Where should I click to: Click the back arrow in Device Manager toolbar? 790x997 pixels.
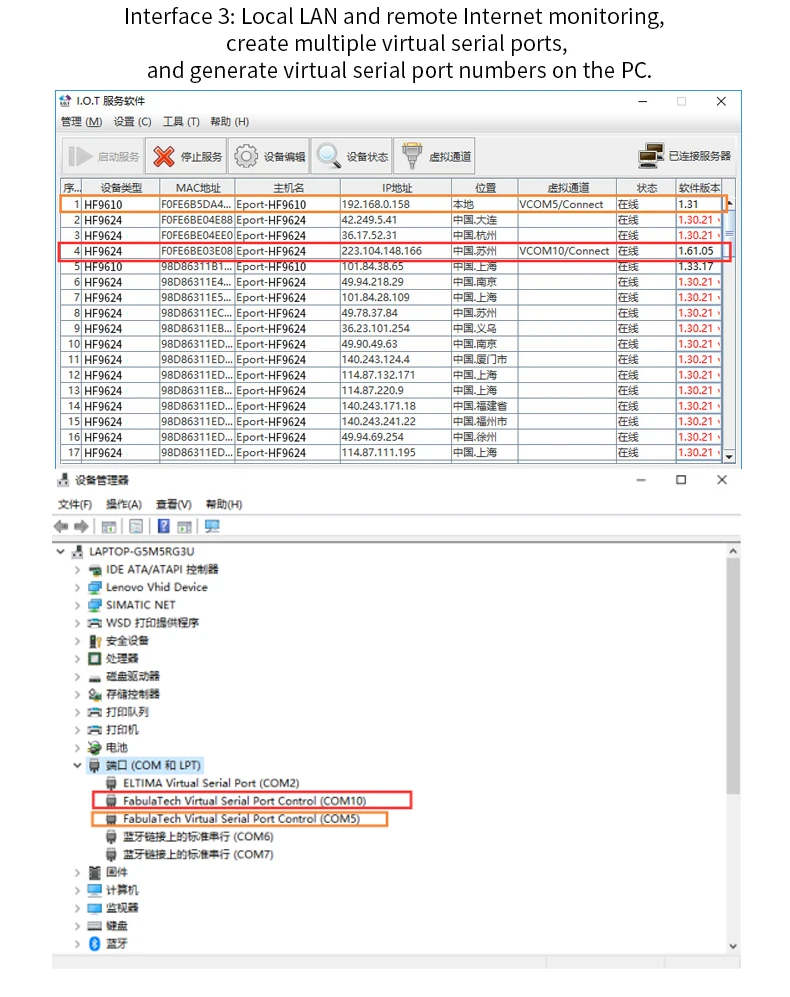pyautogui.click(x=61, y=526)
